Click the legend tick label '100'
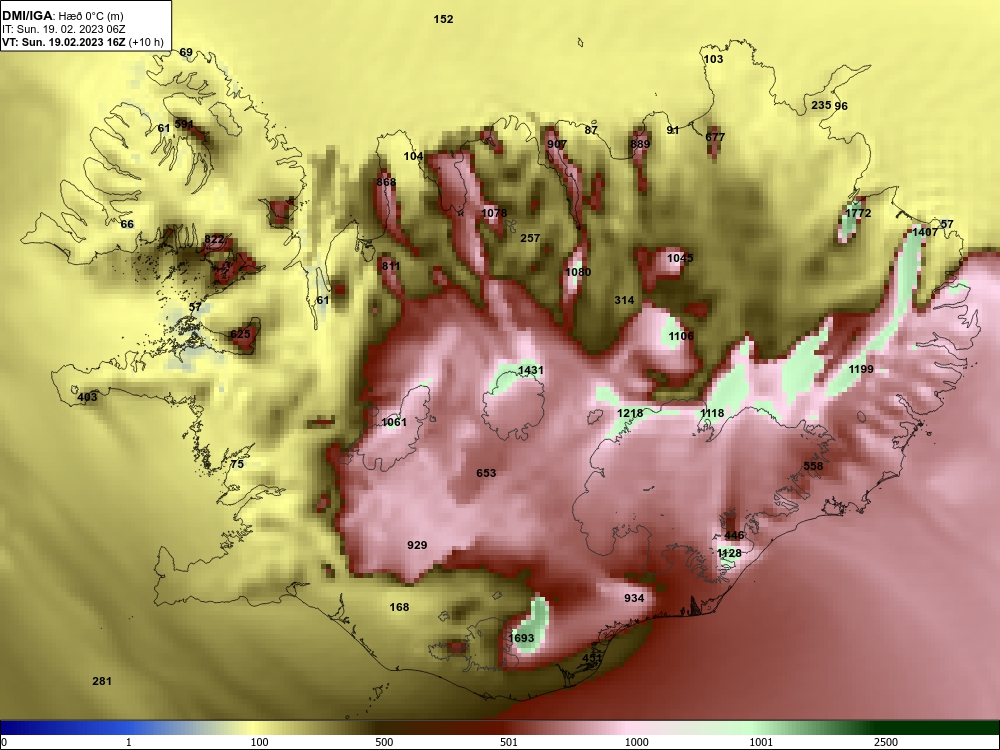 [260, 742]
